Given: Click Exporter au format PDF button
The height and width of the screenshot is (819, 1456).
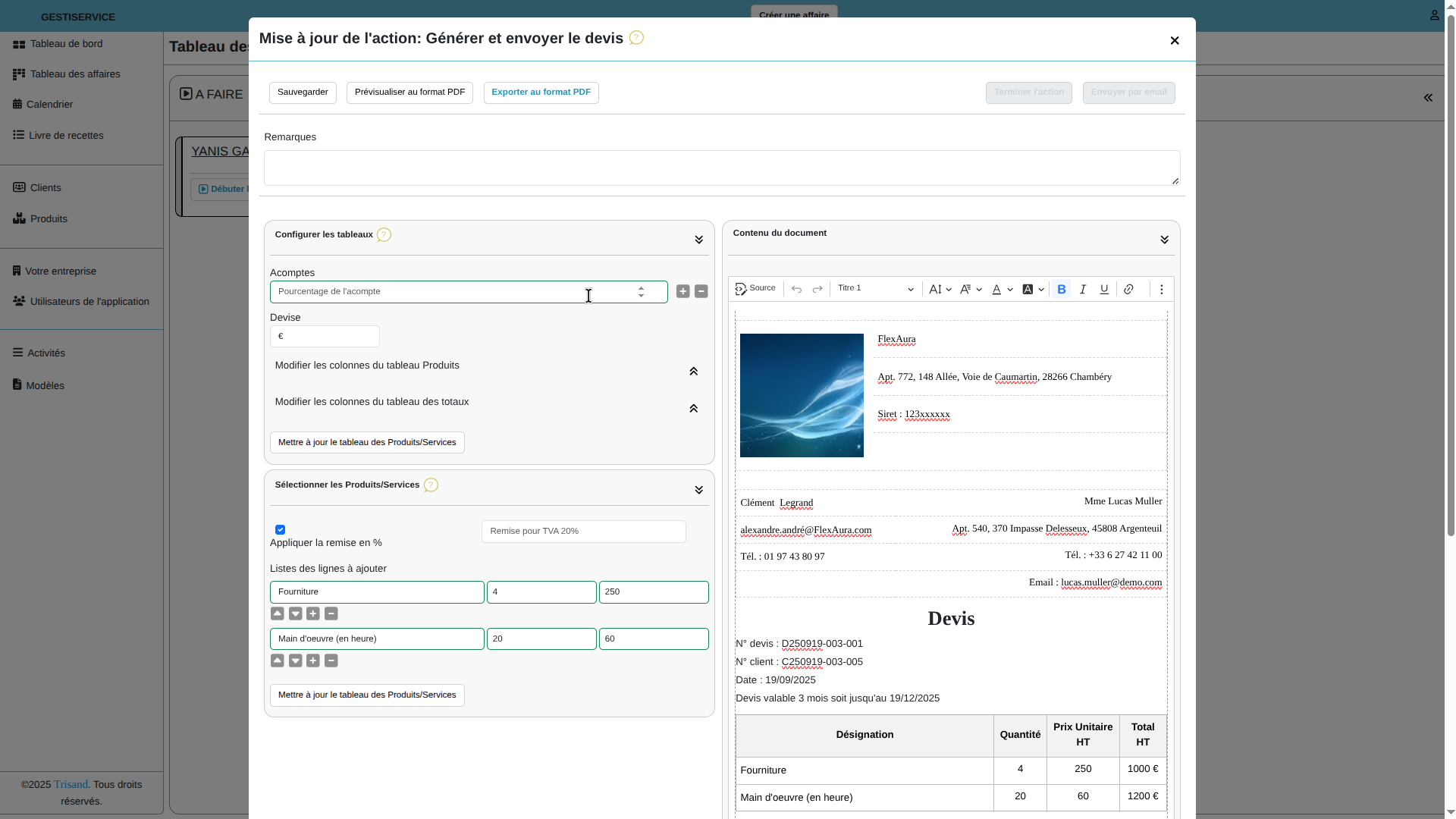Looking at the screenshot, I should 541,93.
